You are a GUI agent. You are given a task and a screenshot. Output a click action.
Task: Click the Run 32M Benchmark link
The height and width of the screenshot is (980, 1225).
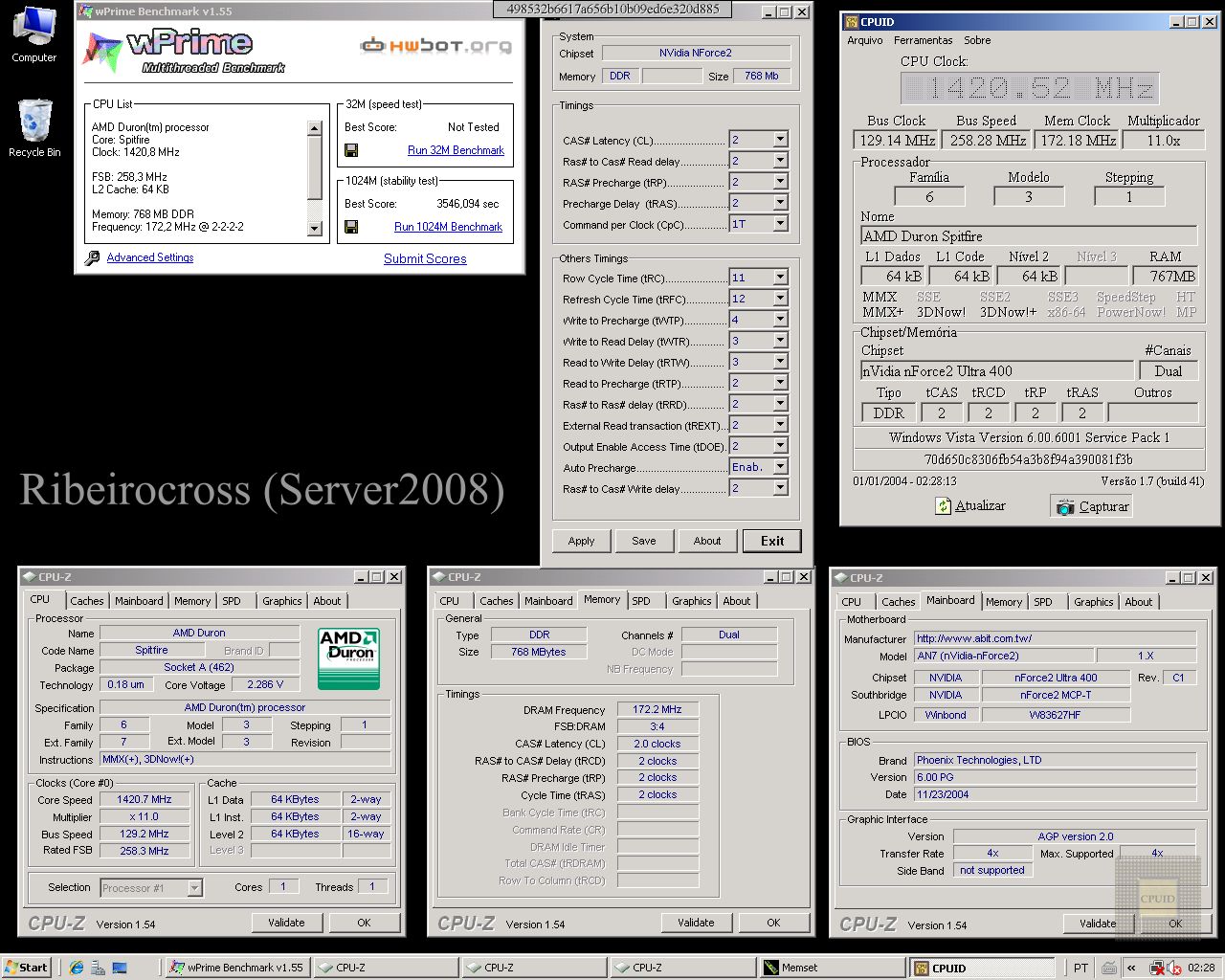[456, 150]
